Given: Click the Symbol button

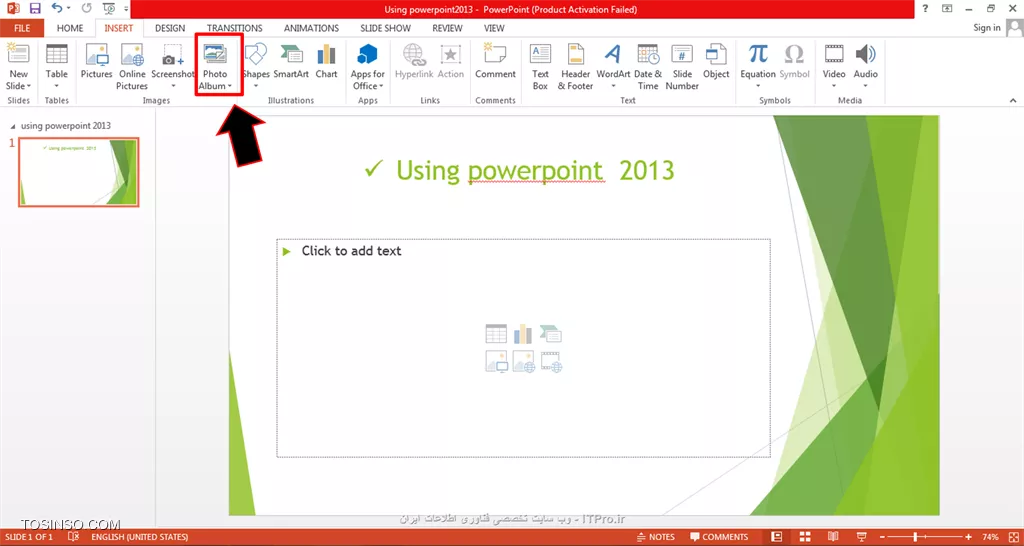Looking at the screenshot, I should point(794,62).
